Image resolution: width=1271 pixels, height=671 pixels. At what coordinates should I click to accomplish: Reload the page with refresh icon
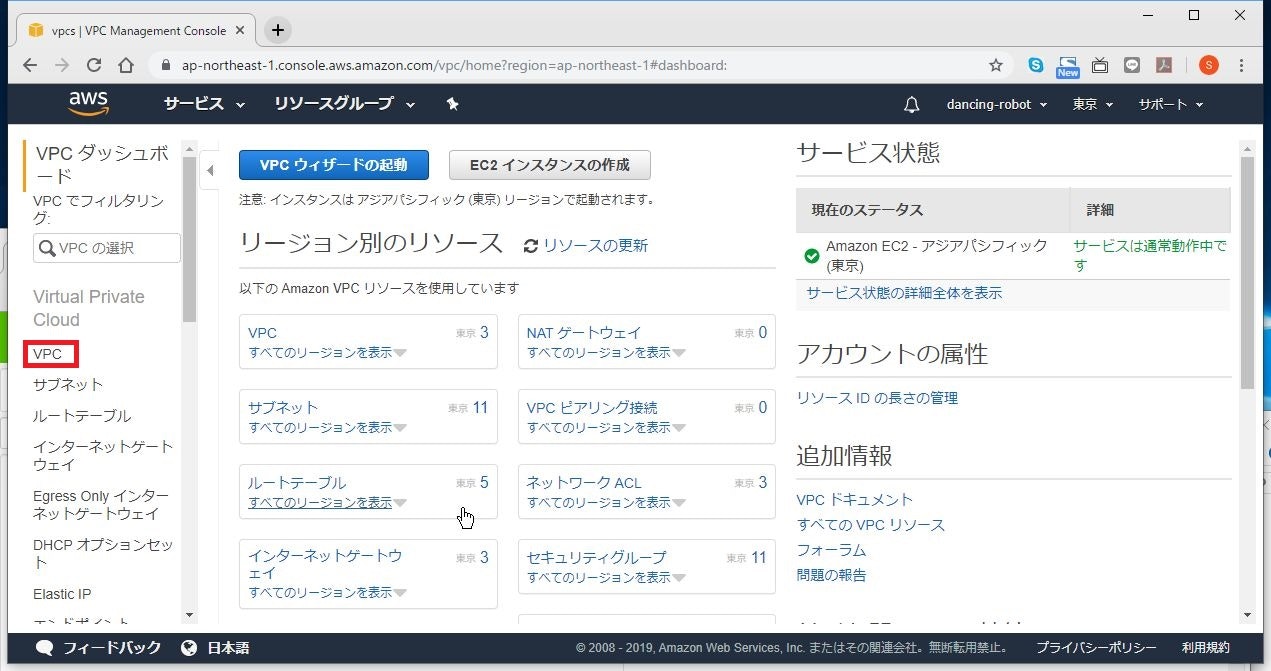pos(94,65)
